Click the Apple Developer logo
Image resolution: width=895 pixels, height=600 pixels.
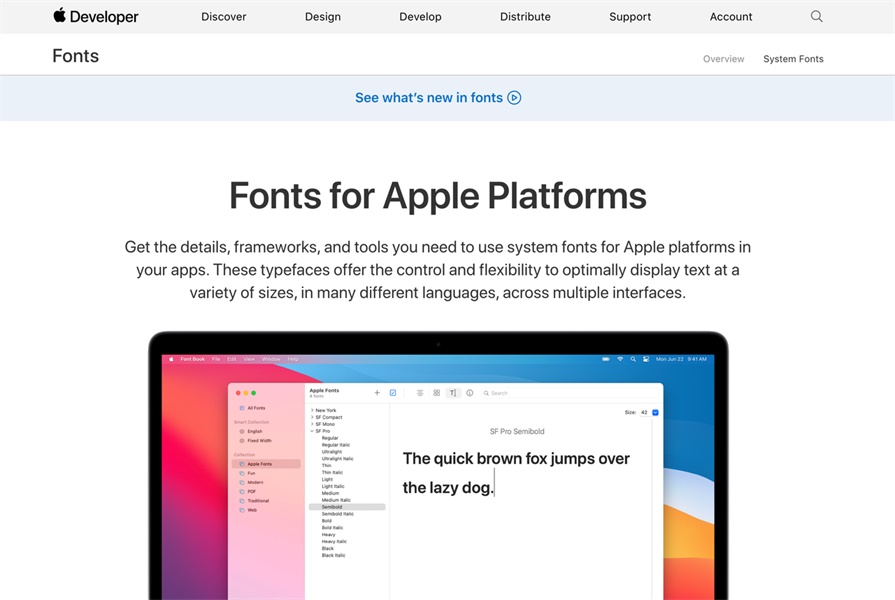pos(96,16)
